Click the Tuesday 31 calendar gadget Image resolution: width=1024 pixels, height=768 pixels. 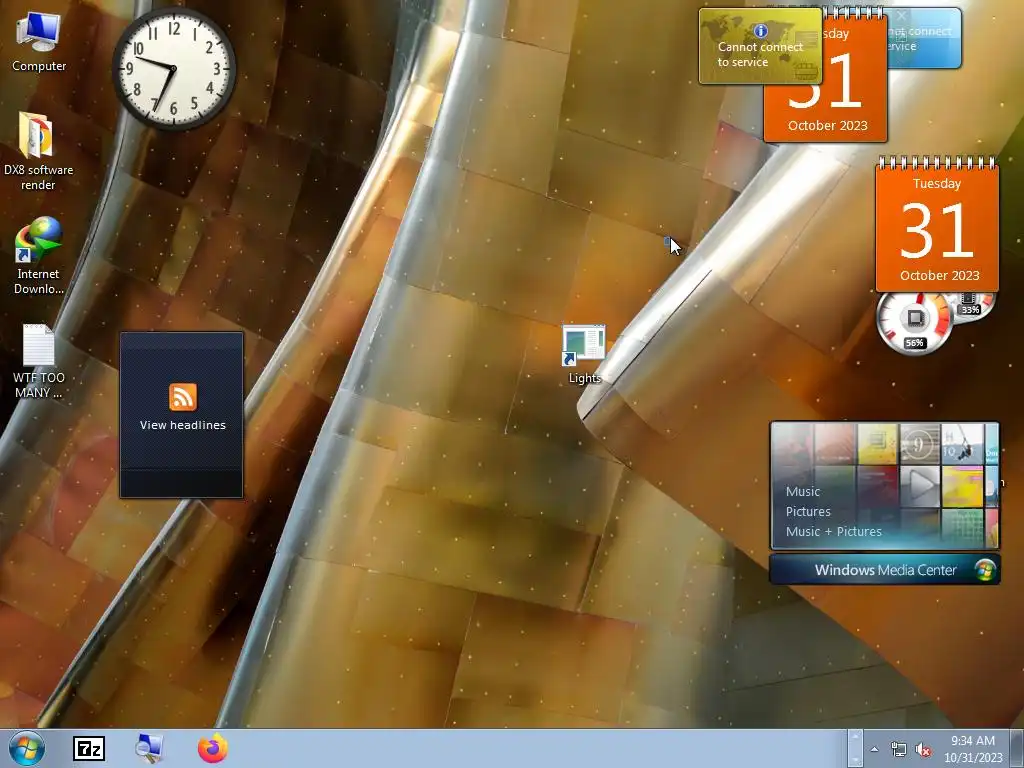937,224
